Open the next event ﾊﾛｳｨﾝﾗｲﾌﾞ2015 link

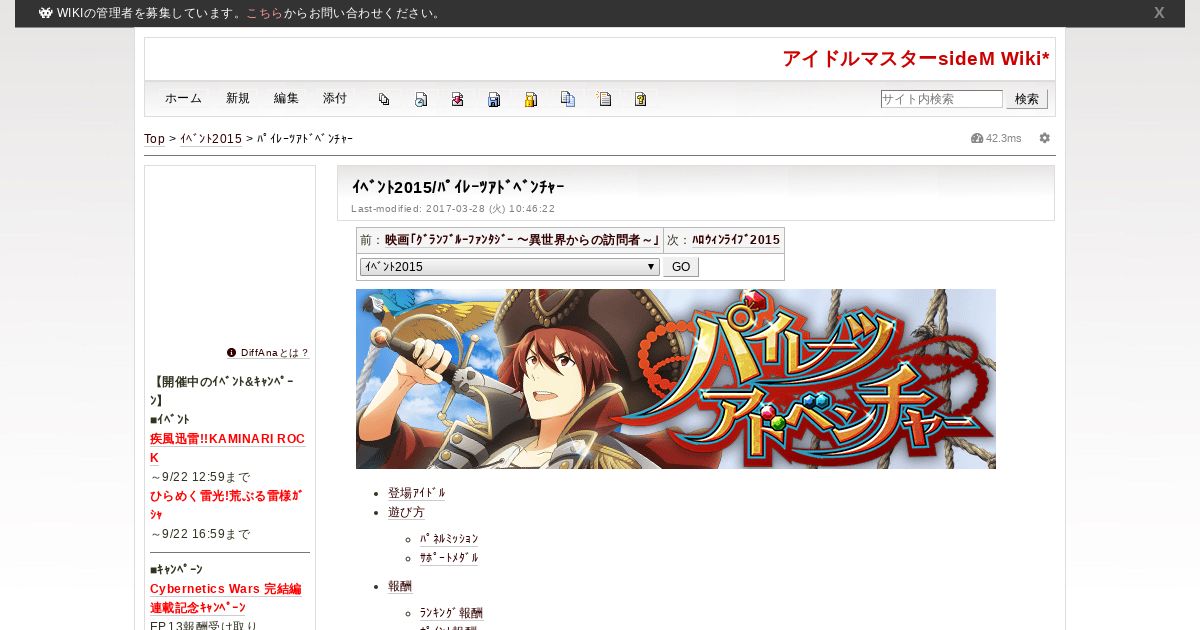[736, 240]
